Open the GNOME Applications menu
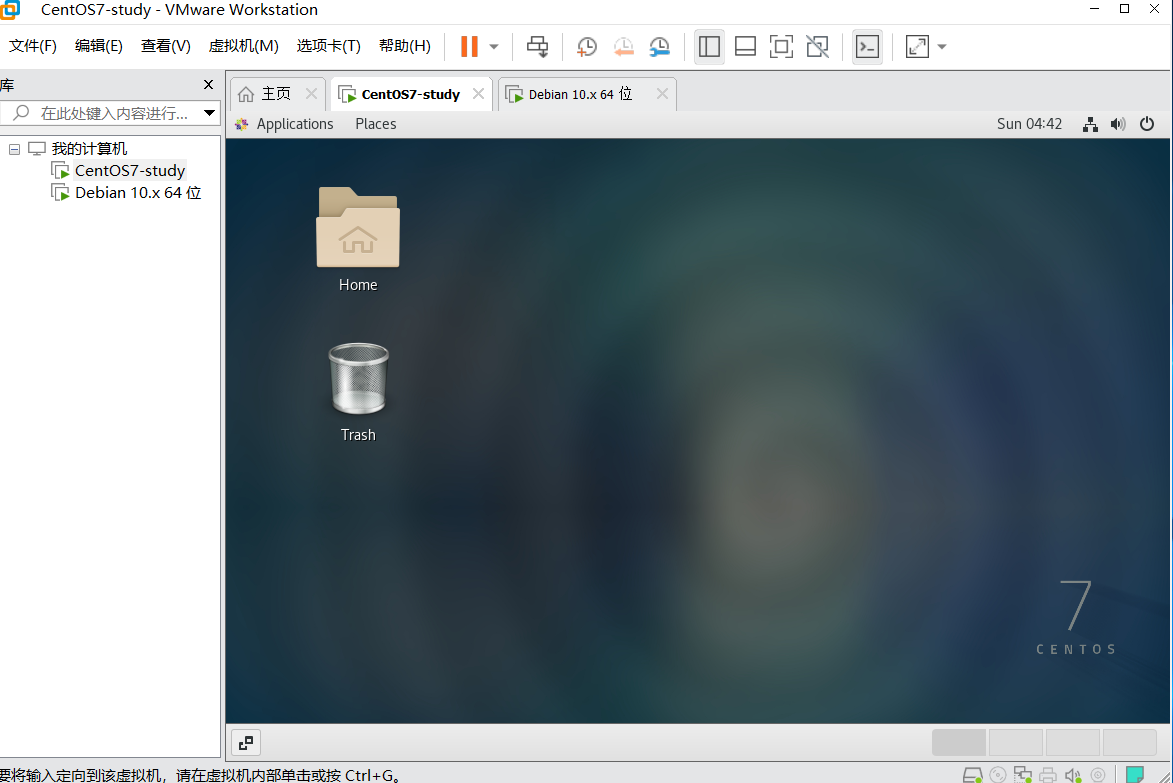1173x783 pixels. point(294,124)
